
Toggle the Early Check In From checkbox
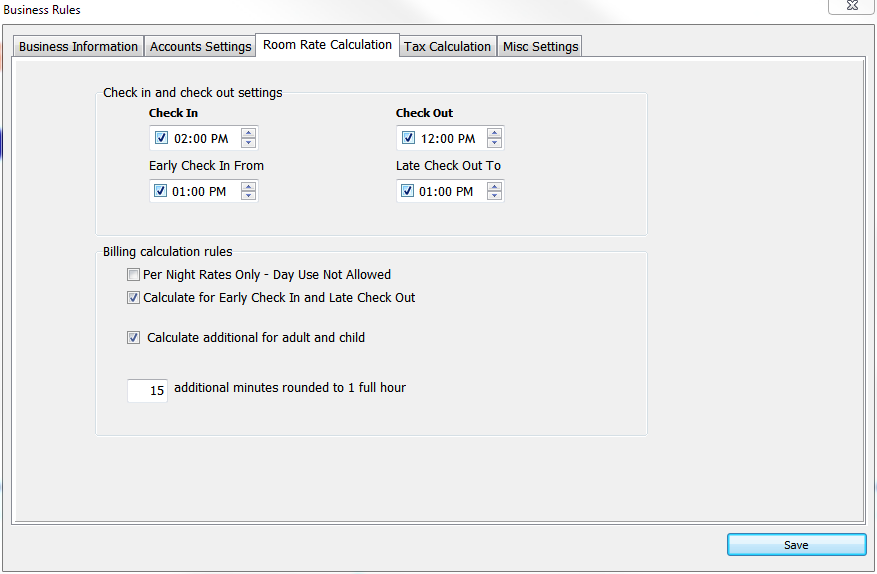161,191
